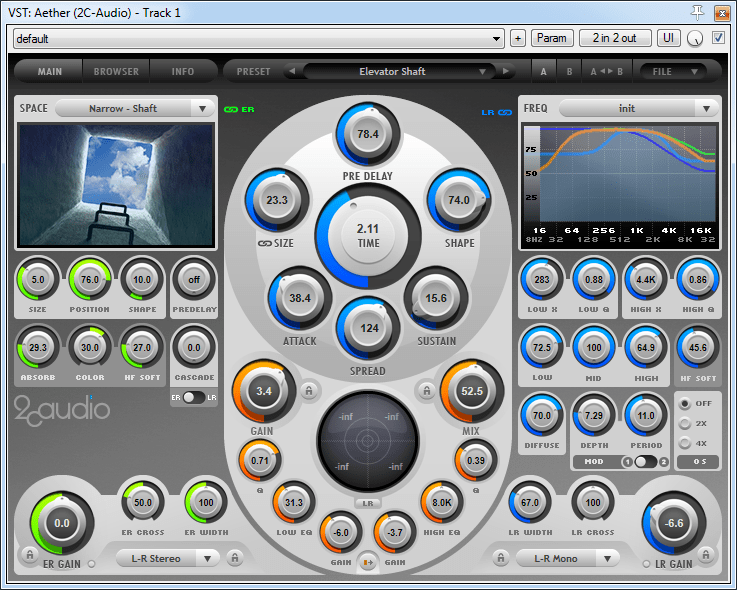Click the Param button
This screenshot has width=737, height=590.
(552, 38)
